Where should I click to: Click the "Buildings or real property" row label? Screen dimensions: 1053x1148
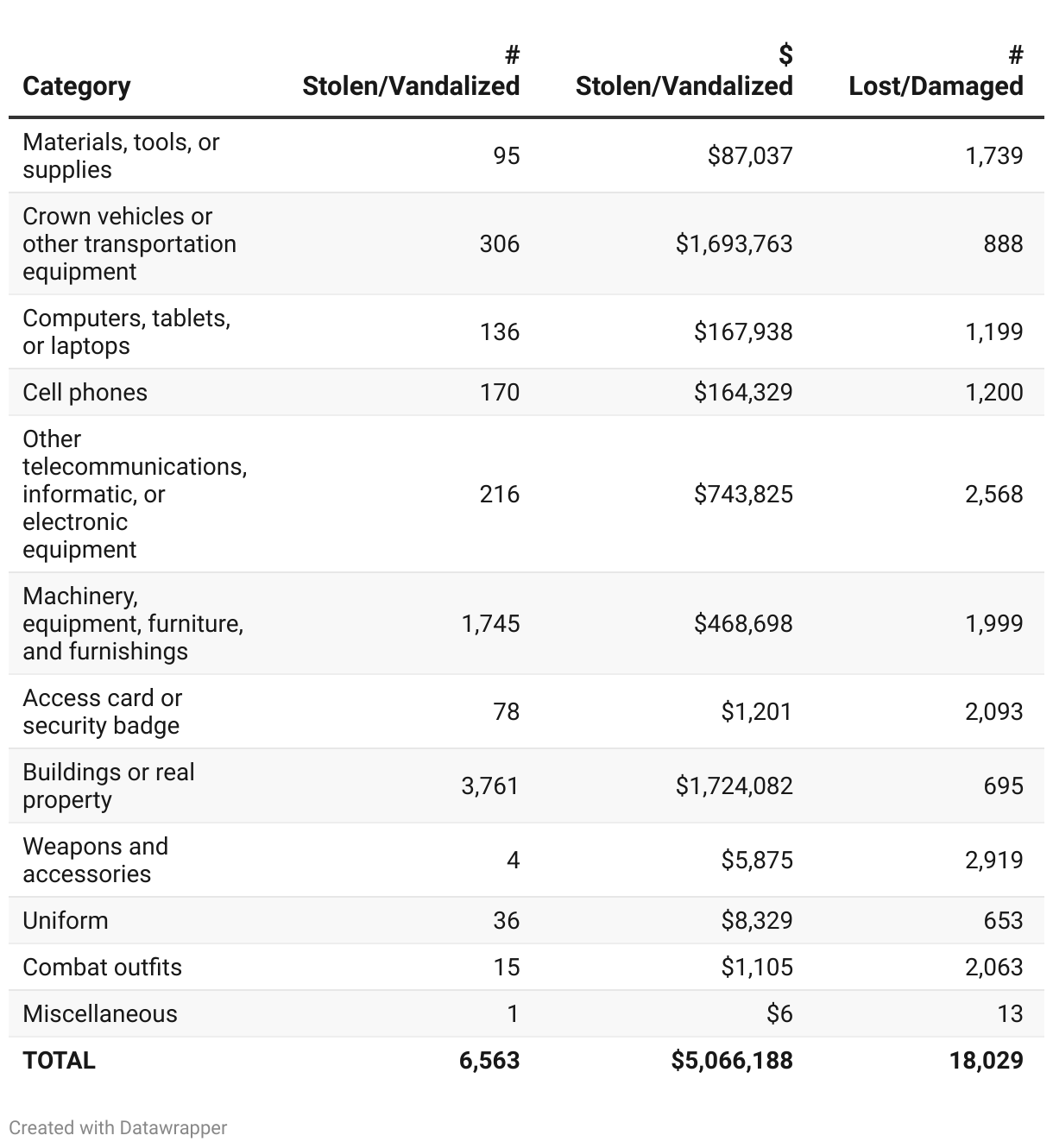[x=109, y=785]
